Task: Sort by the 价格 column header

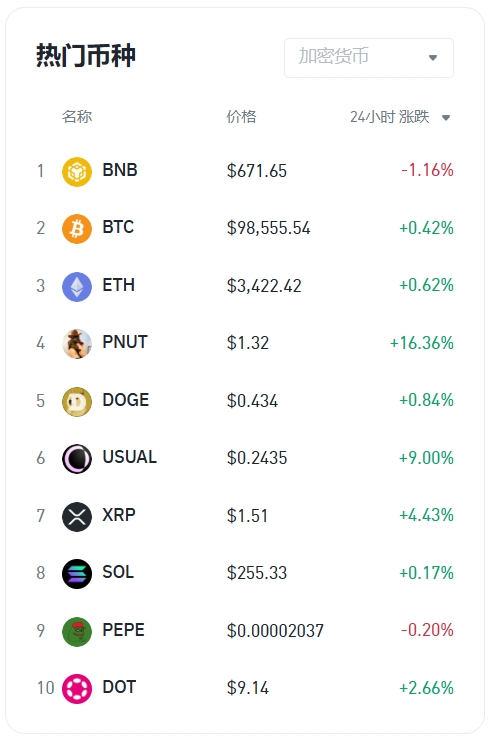Action: click(241, 116)
